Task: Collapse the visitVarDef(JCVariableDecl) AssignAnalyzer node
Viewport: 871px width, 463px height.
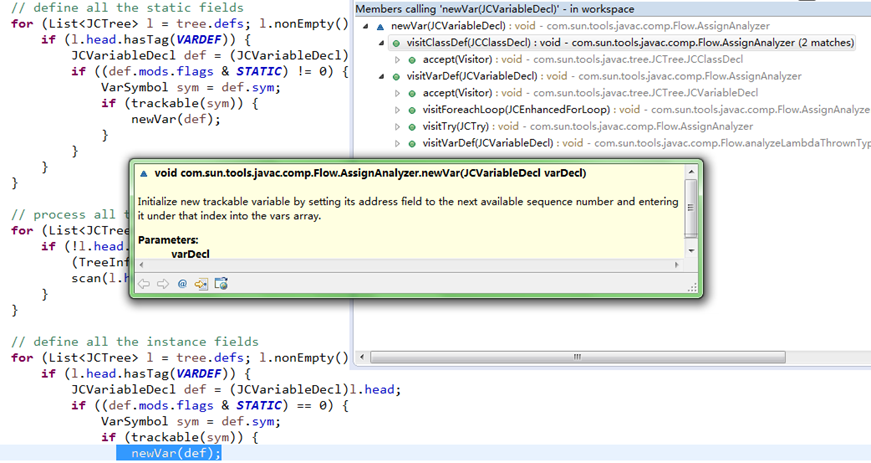Action: point(382,76)
